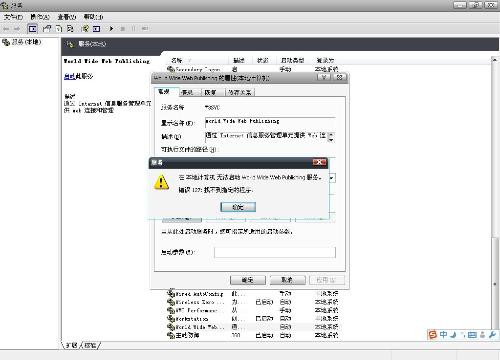Screen dimensions: 500x360
Task: Click 取消 in the properties dialog
Action: coord(287,280)
